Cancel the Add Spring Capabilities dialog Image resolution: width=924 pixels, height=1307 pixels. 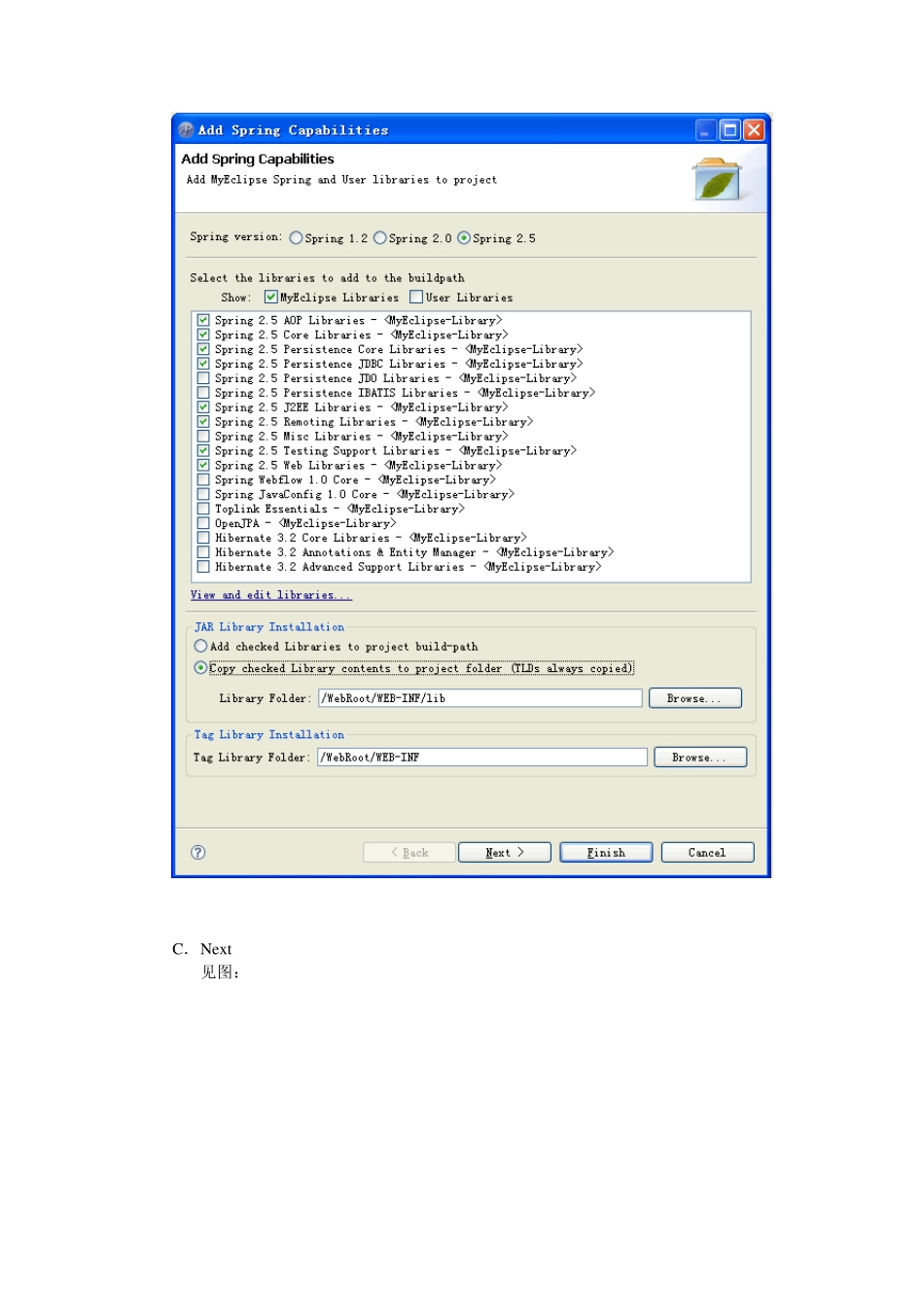click(707, 852)
